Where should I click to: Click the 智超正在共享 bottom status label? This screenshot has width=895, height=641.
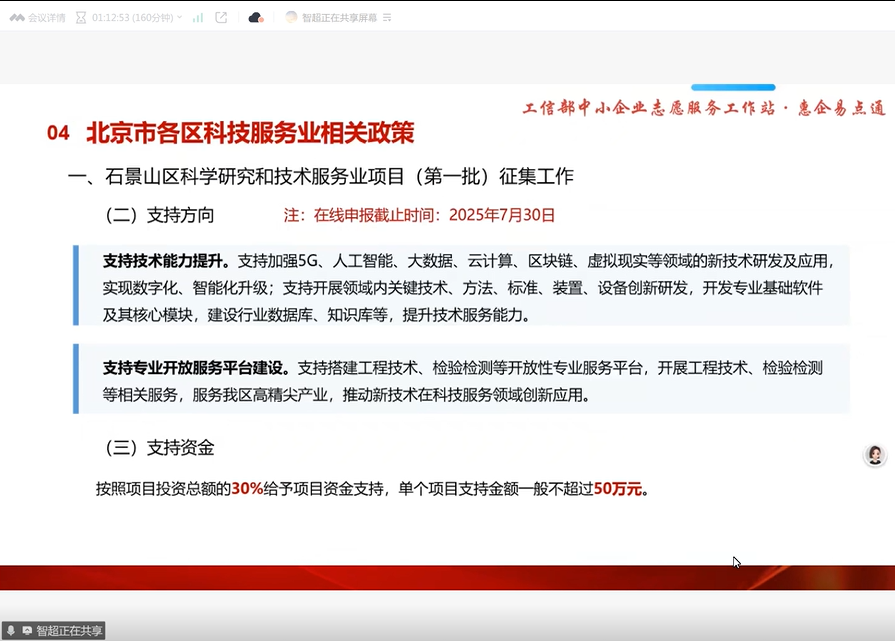(x=69, y=631)
